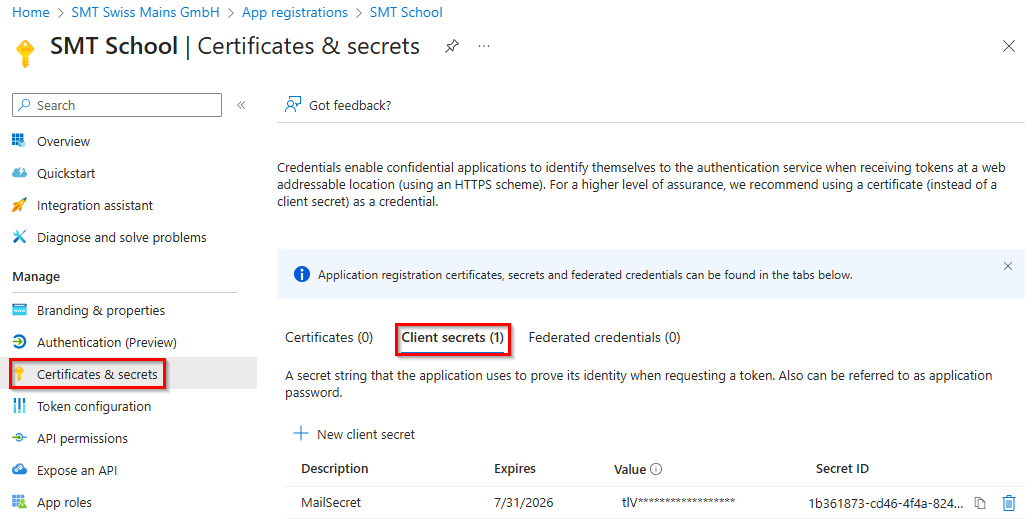Go to Home in the breadcrumb
The height and width of the screenshot is (527, 1032).
31,13
